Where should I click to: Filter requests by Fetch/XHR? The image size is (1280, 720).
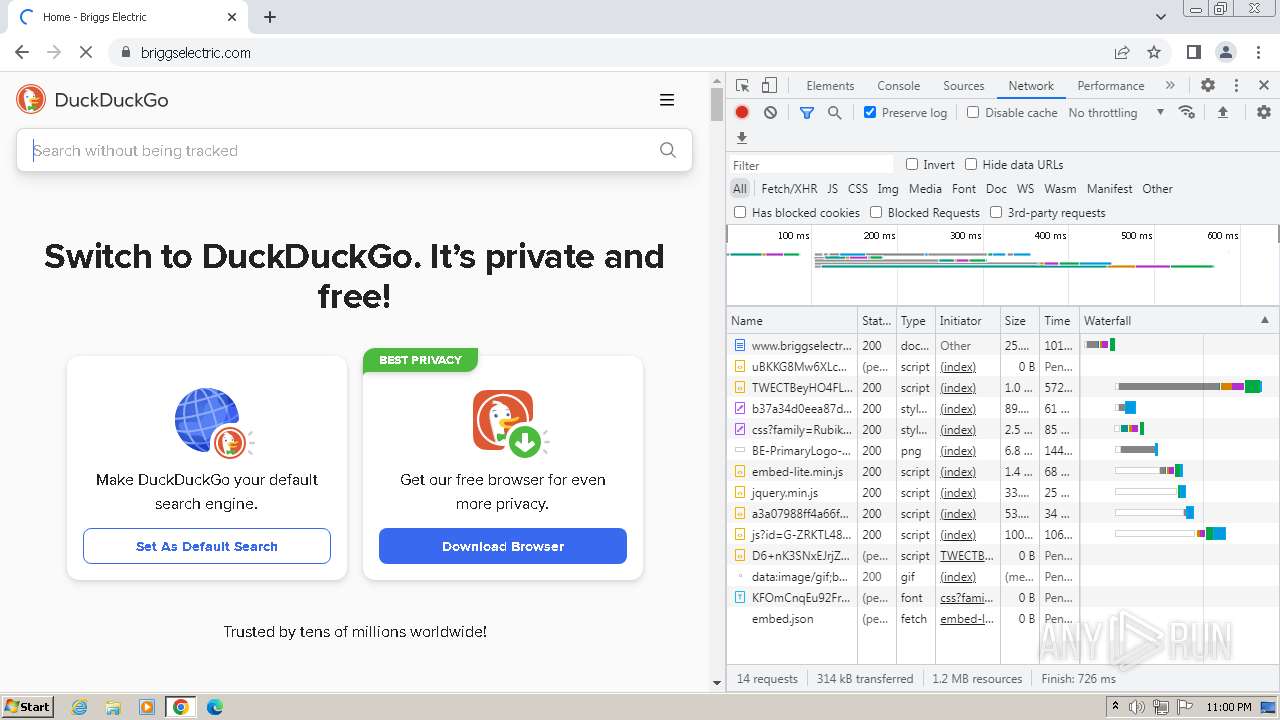pos(789,189)
